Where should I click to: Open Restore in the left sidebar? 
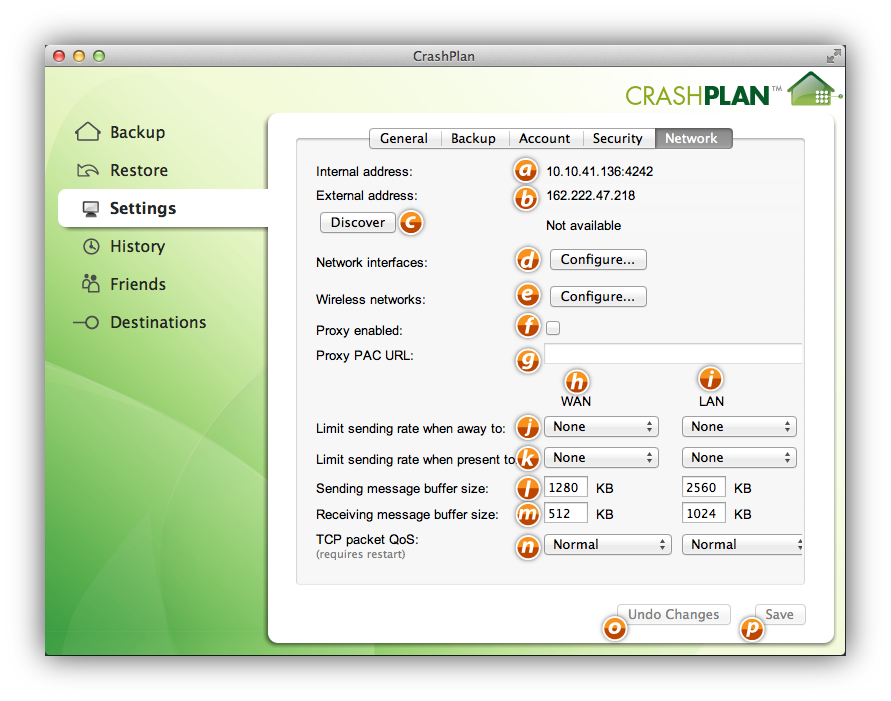coord(139,170)
